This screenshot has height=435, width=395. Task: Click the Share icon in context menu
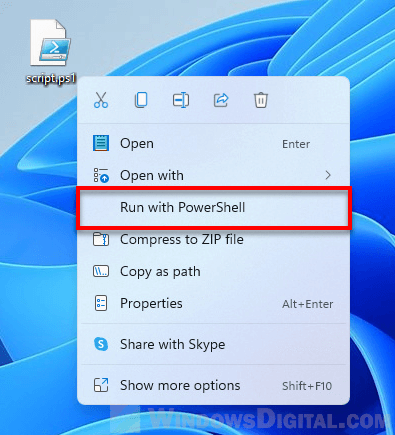(x=221, y=100)
